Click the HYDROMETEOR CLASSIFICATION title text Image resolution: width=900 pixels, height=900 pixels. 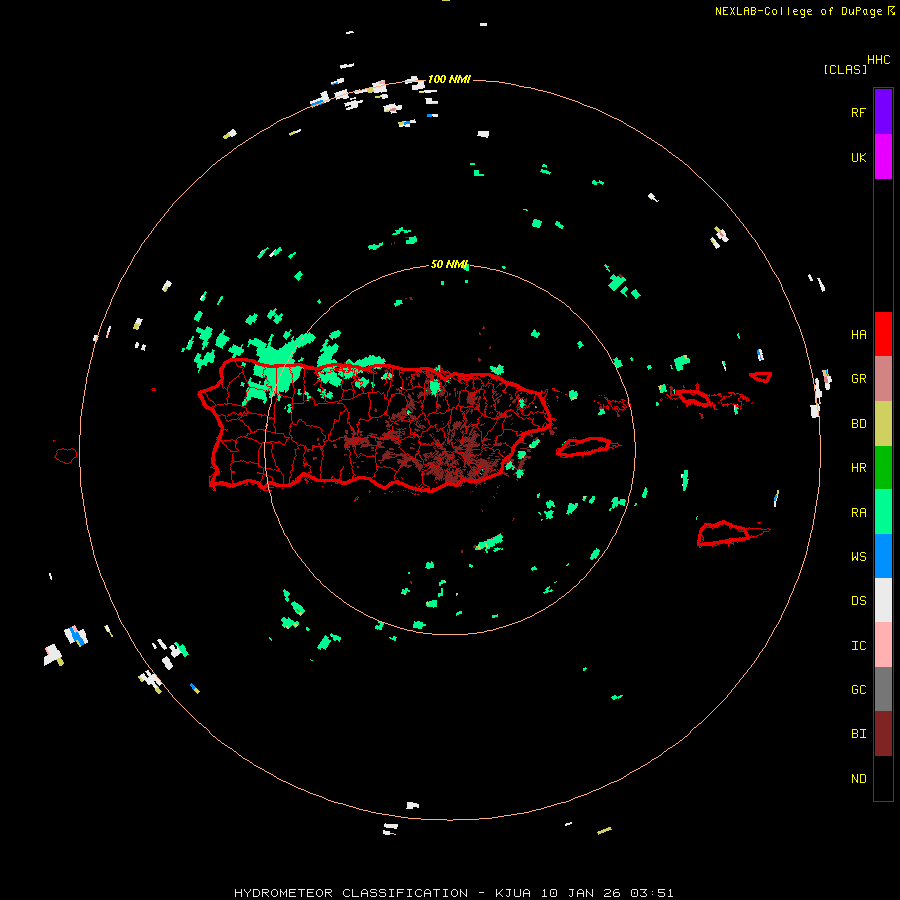(351, 893)
